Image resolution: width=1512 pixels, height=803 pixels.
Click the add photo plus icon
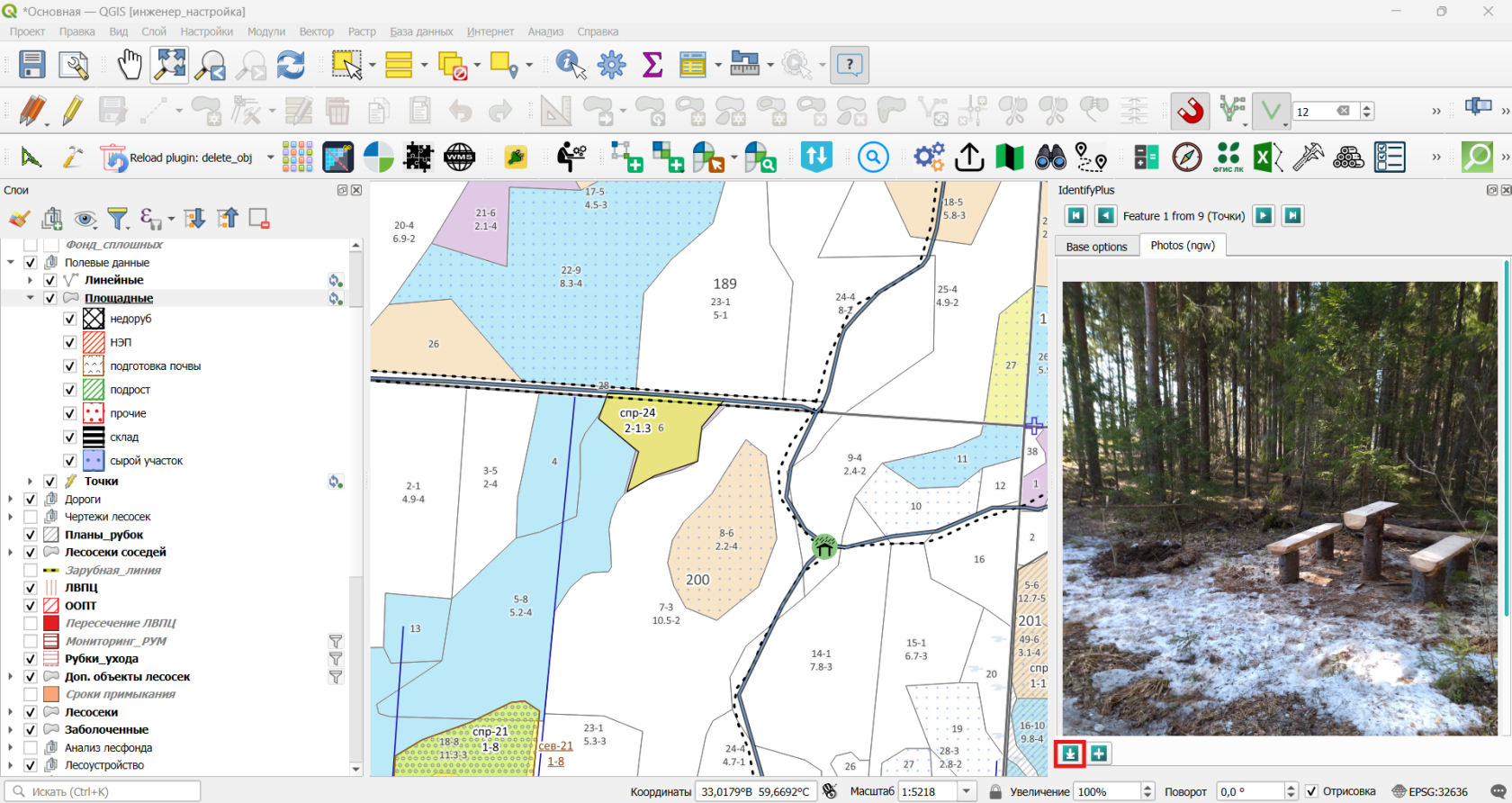pos(1099,753)
